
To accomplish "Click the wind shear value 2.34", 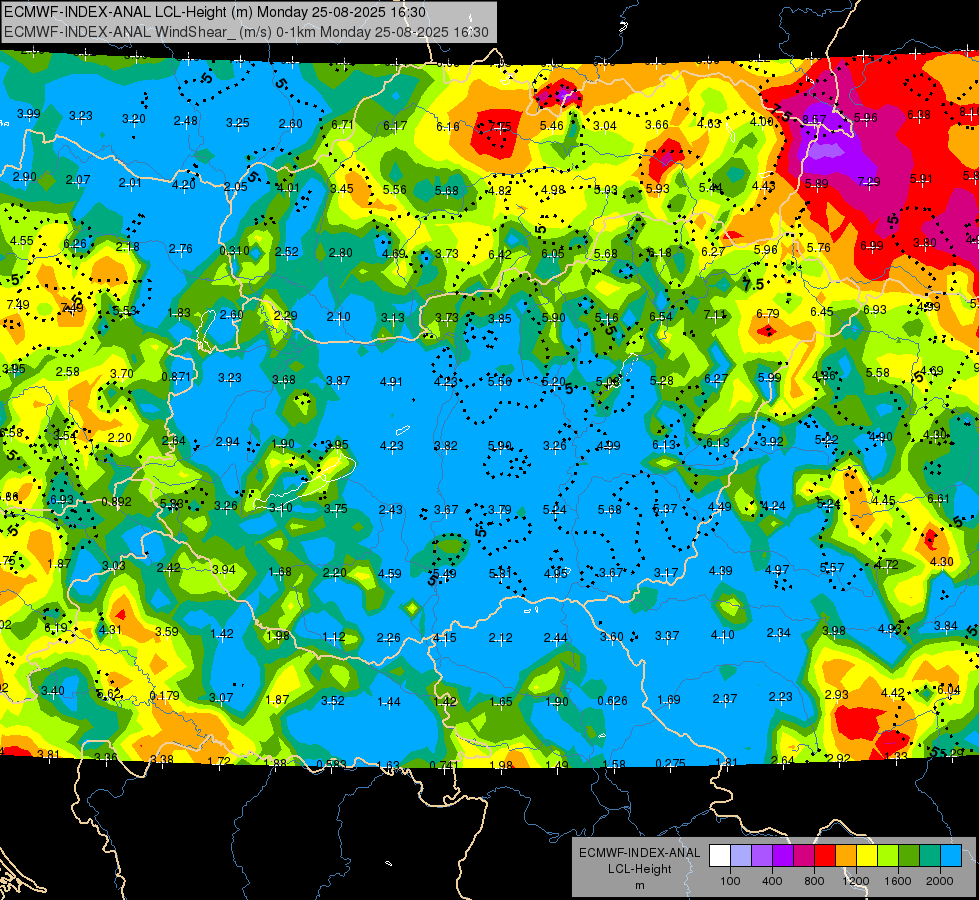I will [779, 633].
